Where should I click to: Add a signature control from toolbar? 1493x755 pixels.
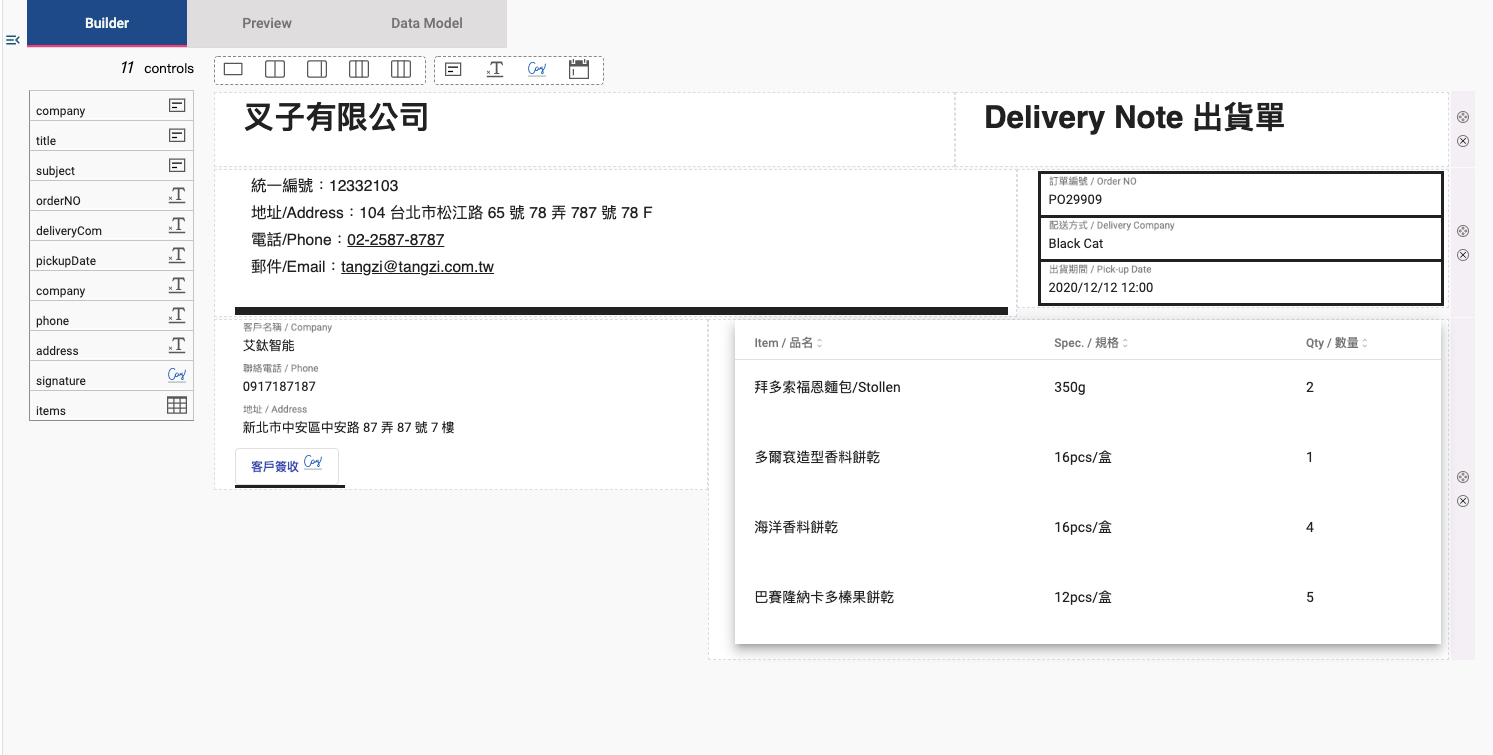coord(537,69)
